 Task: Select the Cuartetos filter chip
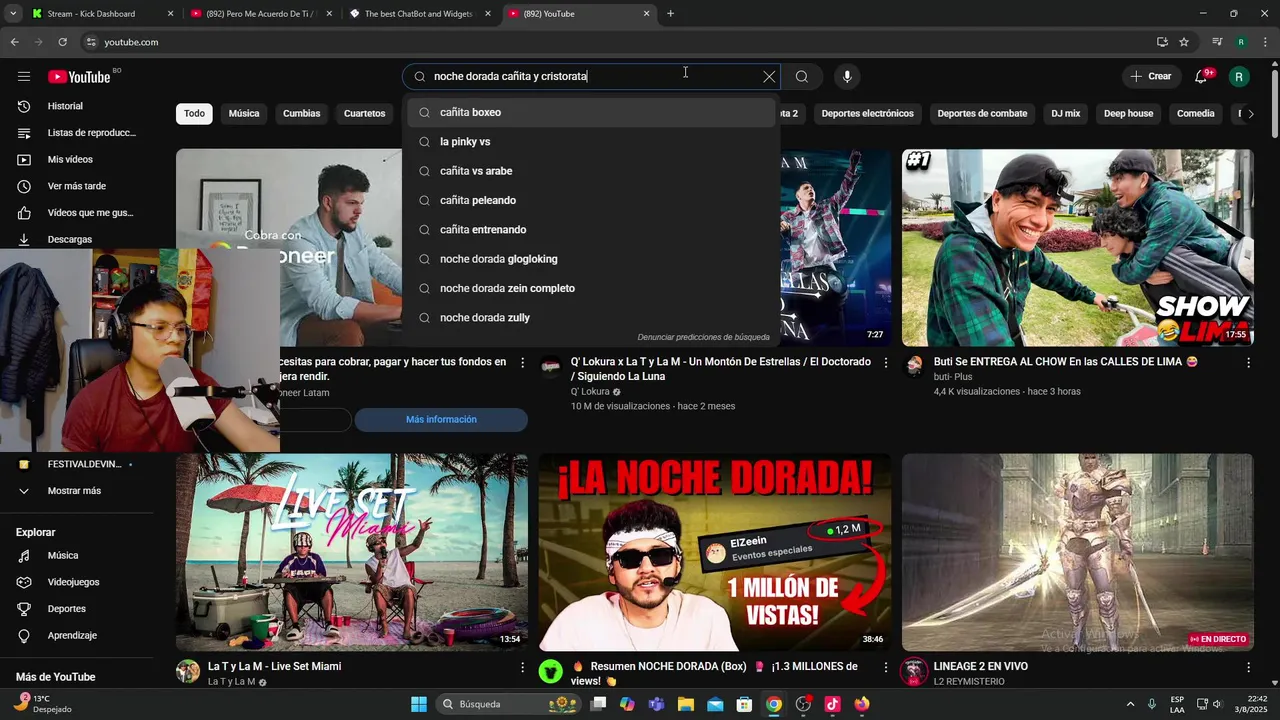(x=365, y=114)
